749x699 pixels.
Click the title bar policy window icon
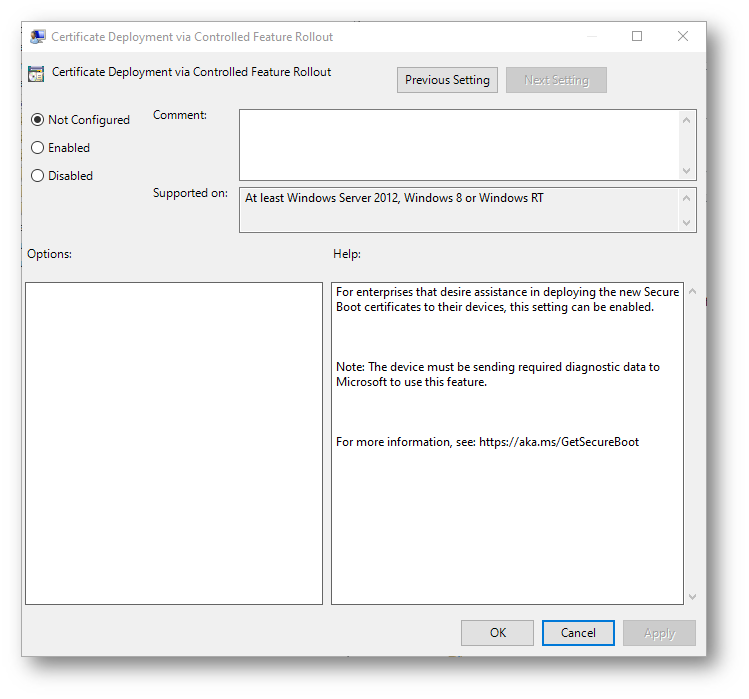pyautogui.click(x=38, y=37)
